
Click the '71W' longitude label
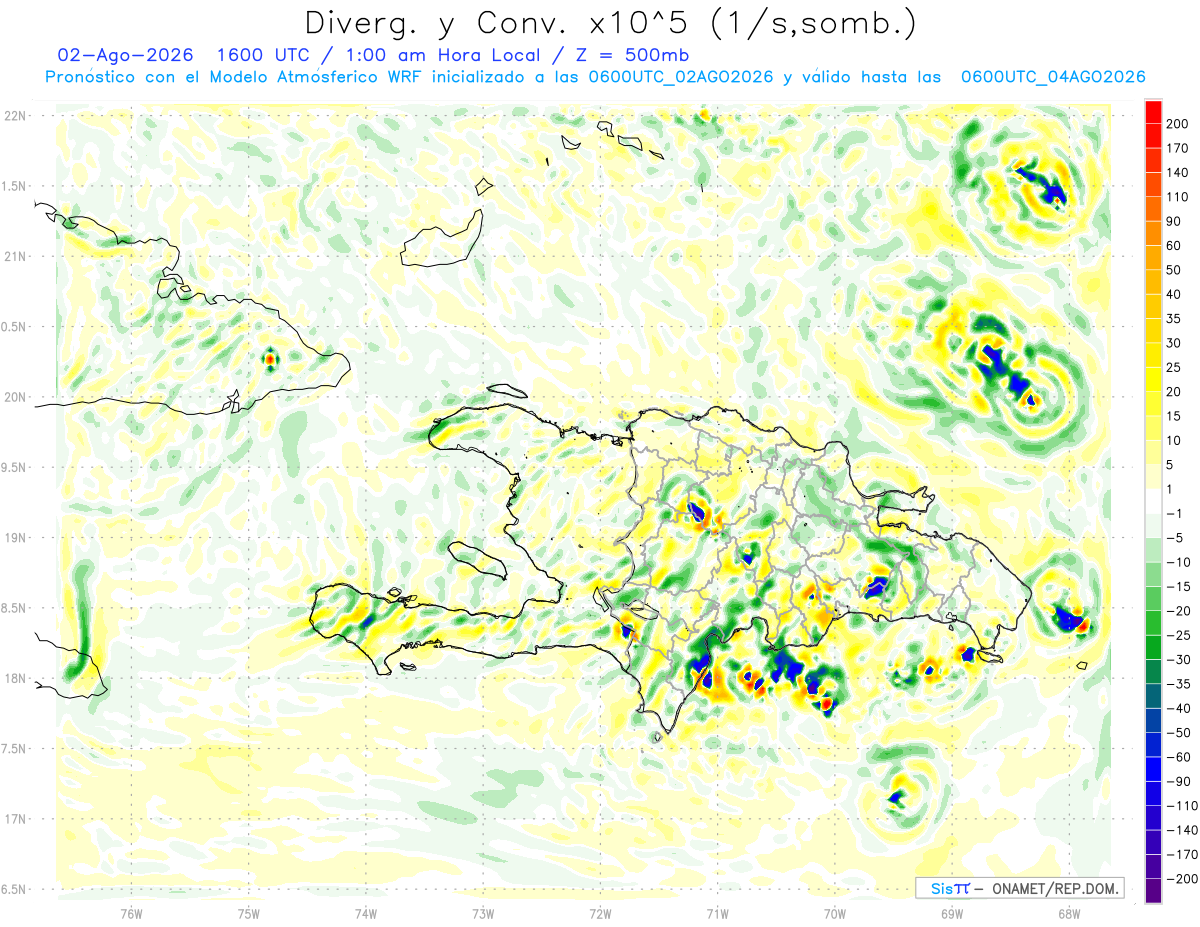(x=717, y=913)
